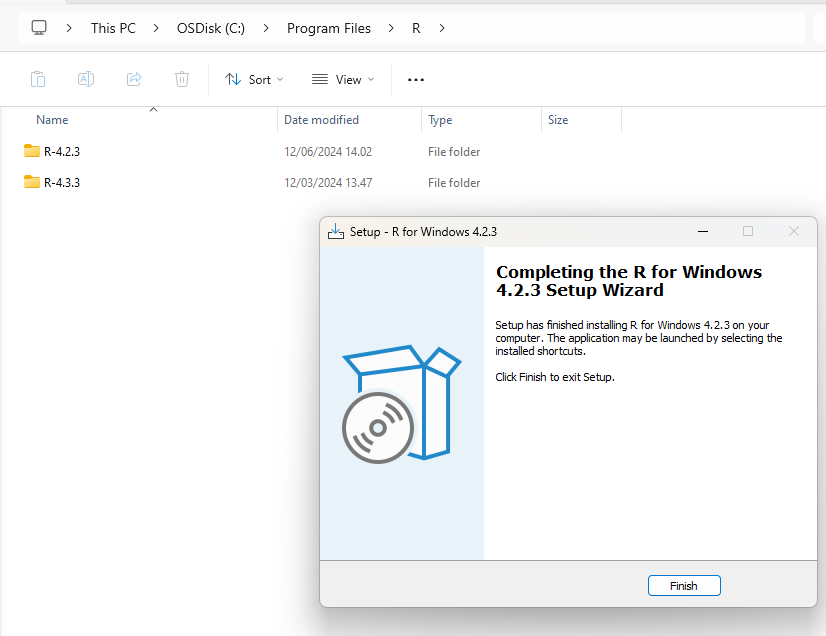The width and height of the screenshot is (826, 636).
Task: Navigate to This PC breadcrumb
Action: pos(113,28)
